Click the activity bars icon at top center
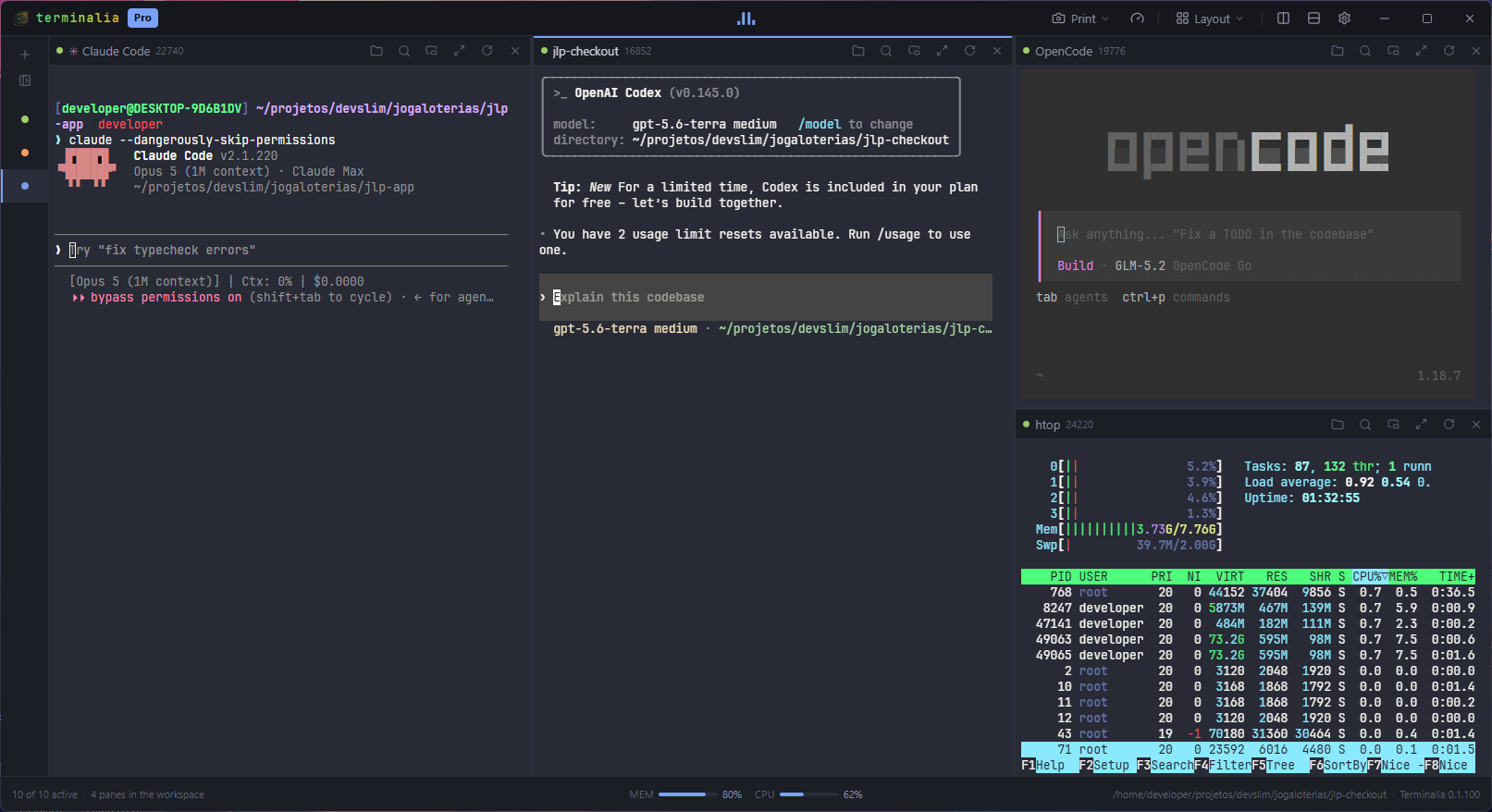Screen dimensions: 1492x812 [x=746, y=18]
